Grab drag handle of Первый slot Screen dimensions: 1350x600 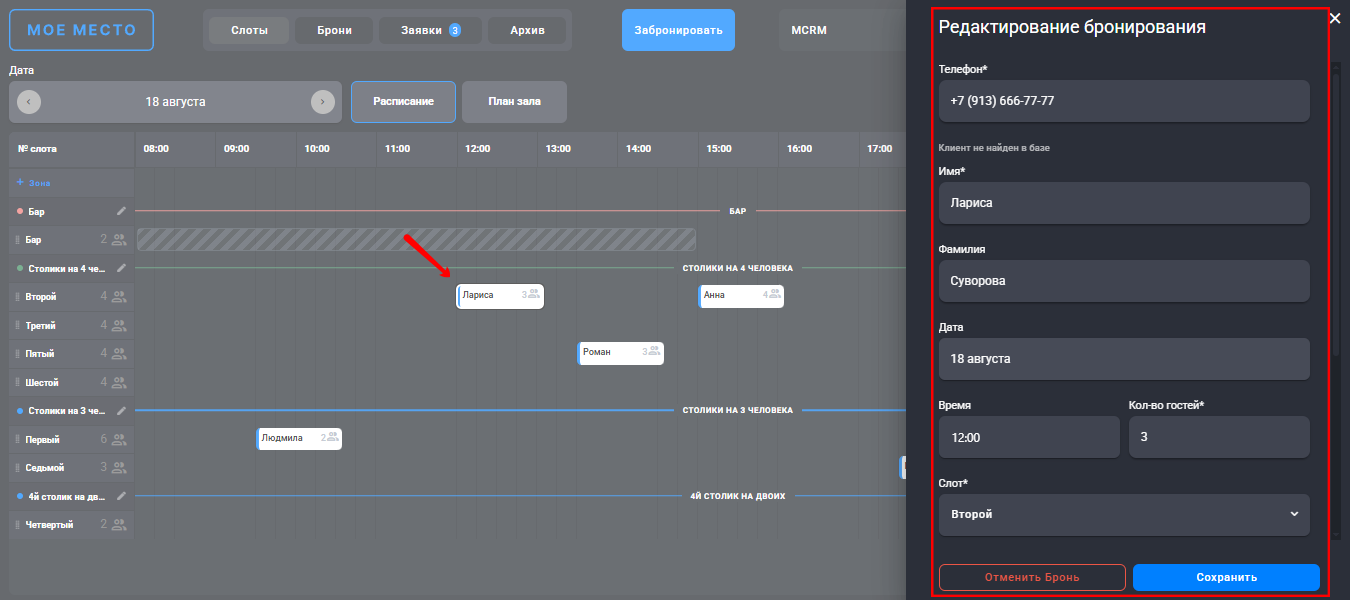(x=16, y=439)
